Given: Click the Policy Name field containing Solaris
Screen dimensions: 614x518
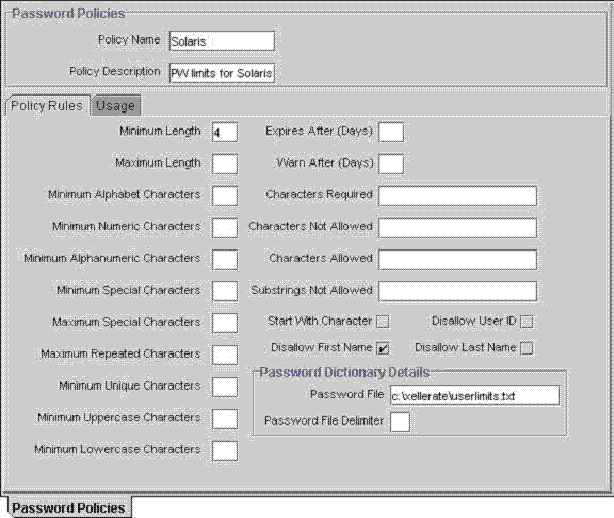Looking at the screenshot, I should pos(222,41).
